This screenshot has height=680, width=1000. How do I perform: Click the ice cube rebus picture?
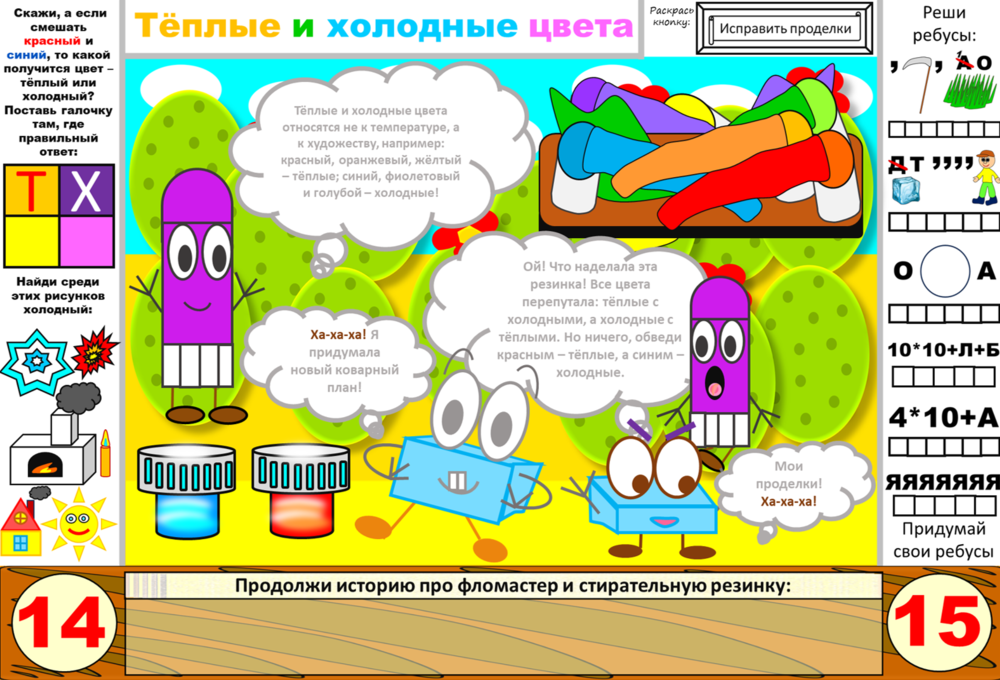(x=905, y=189)
